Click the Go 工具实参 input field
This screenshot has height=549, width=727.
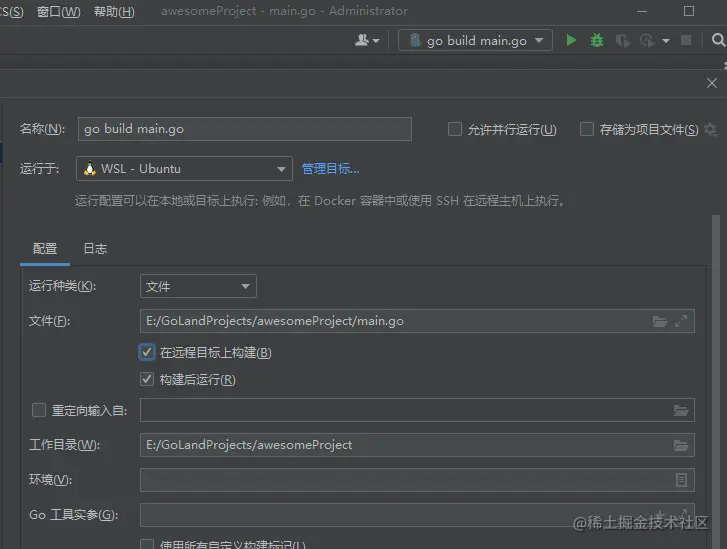pyautogui.click(x=417, y=515)
